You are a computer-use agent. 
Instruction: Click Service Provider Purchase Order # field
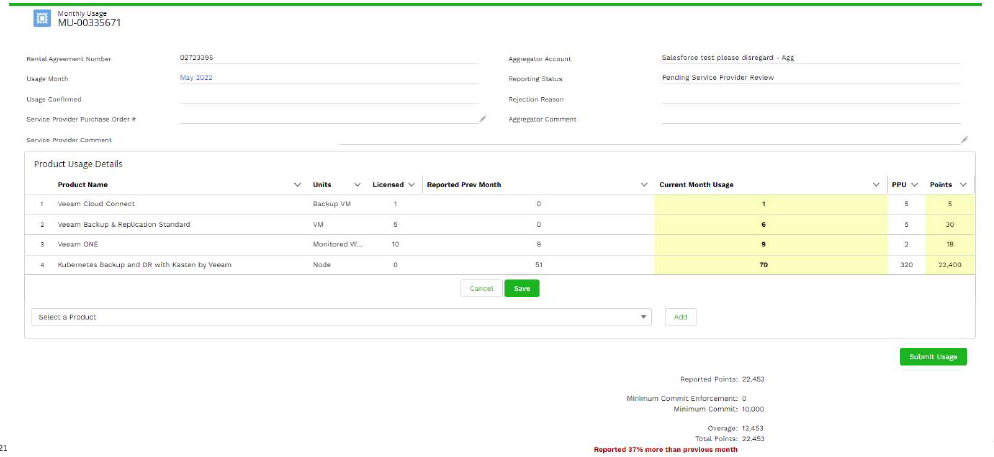pyautogui.click(x=329, y=119)
